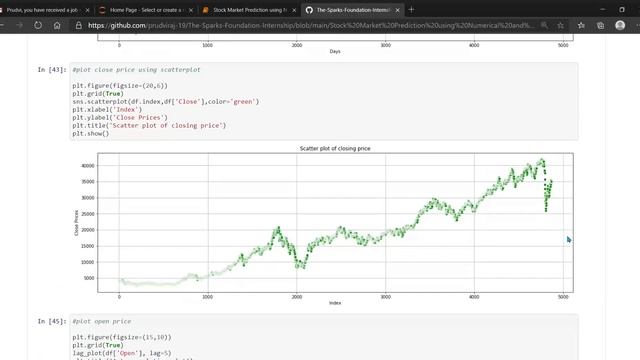Click the 'In [43]:' cell label
The height and width of the screenshot is (360, 640).
coord(52,70)
